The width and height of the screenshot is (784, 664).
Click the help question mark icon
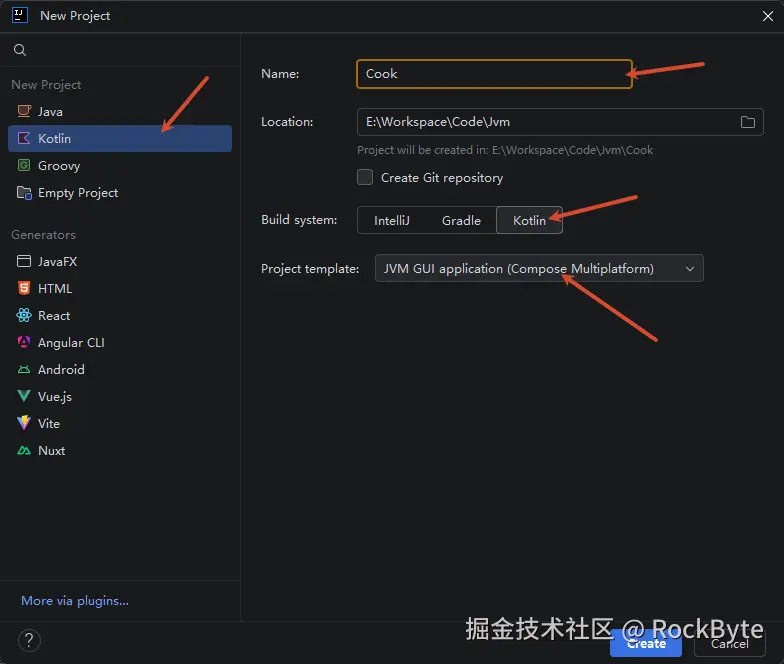pyautogui.click(x=29, y=640)
